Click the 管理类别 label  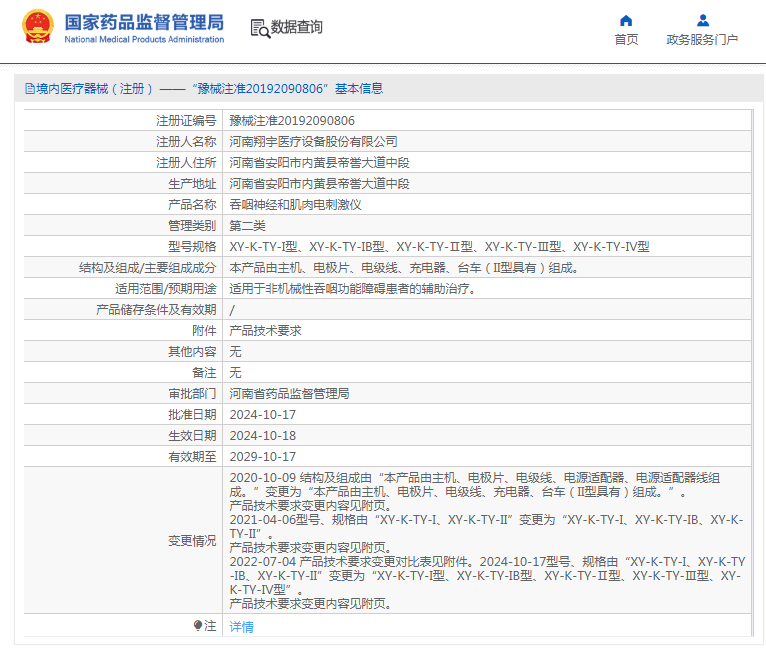coord(192,226)
